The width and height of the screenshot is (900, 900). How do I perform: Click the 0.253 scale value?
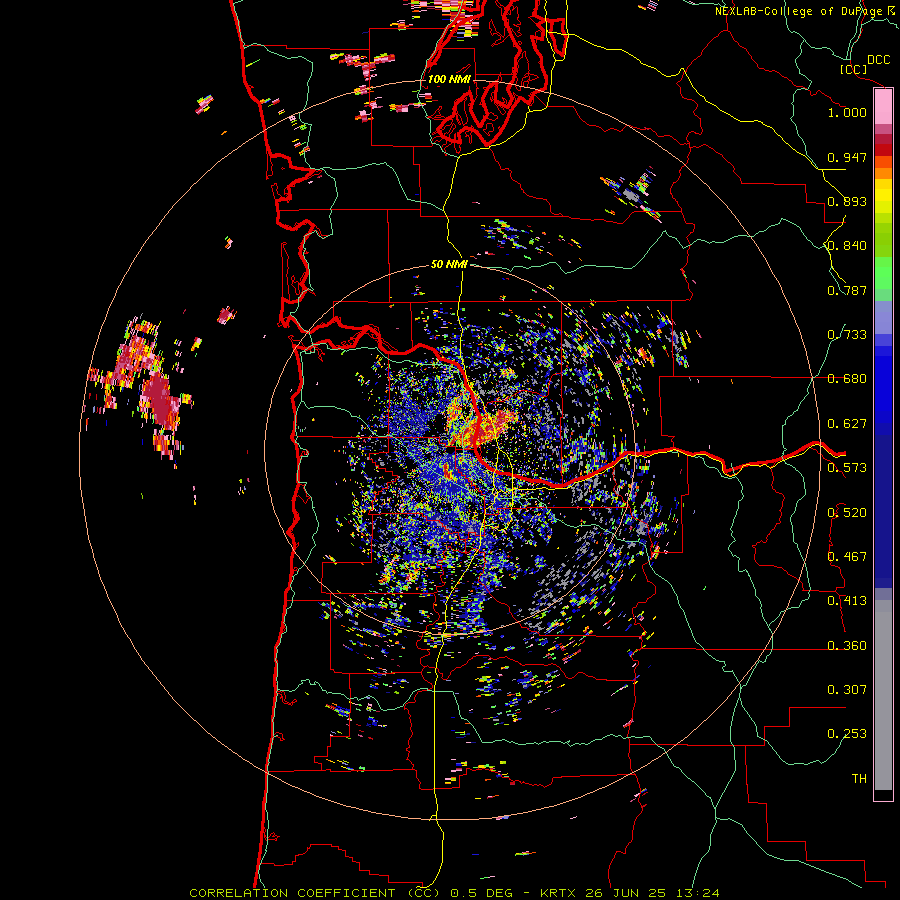847,734
